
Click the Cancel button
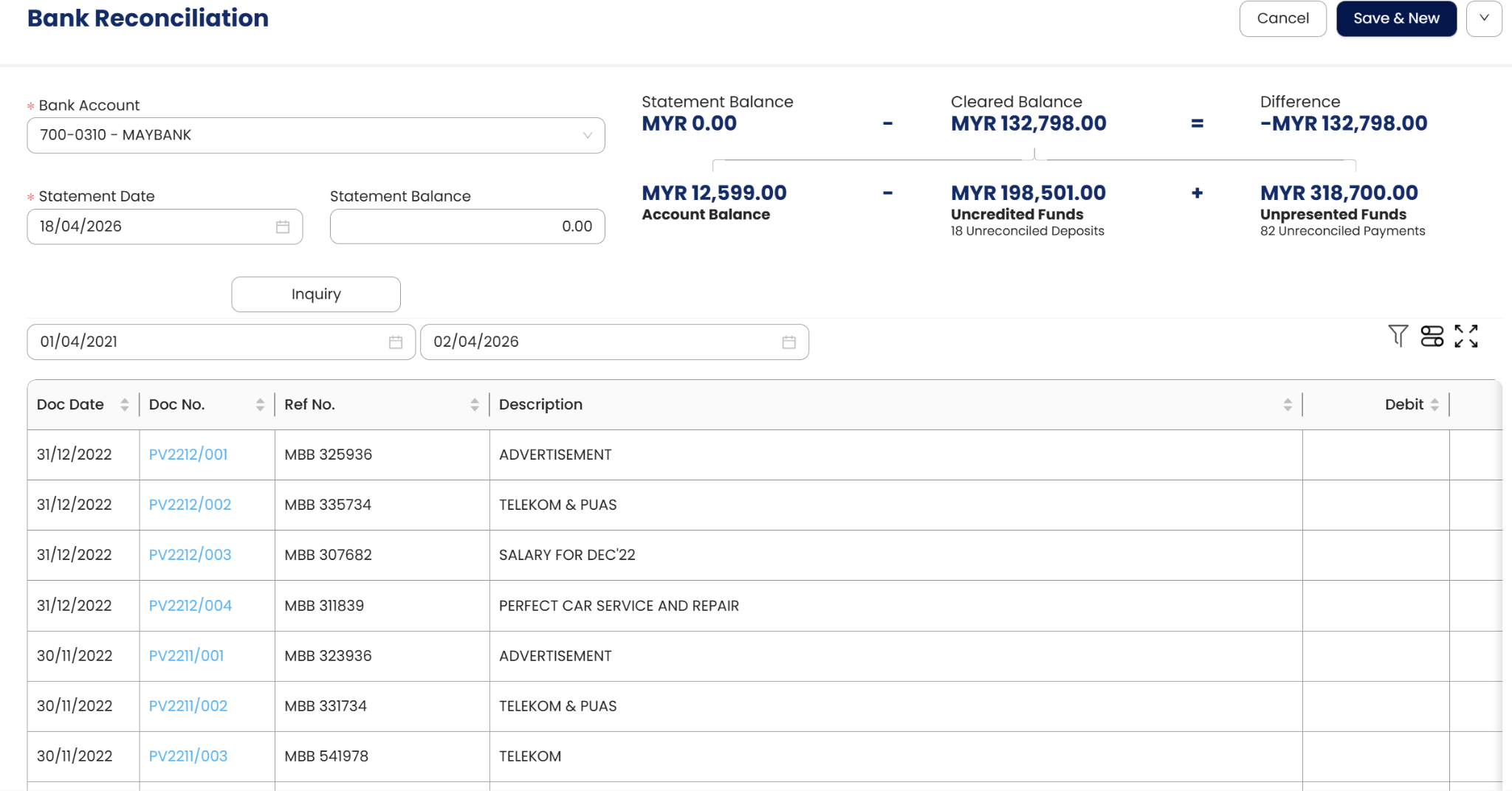(x=1282, y=18)
